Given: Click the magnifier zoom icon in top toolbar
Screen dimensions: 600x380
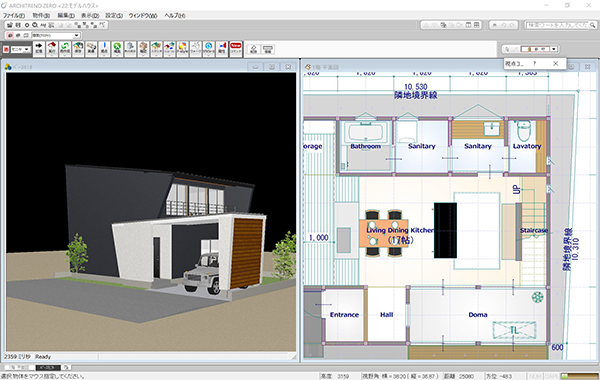Looking at the screenshot, I should coord(35,25).
